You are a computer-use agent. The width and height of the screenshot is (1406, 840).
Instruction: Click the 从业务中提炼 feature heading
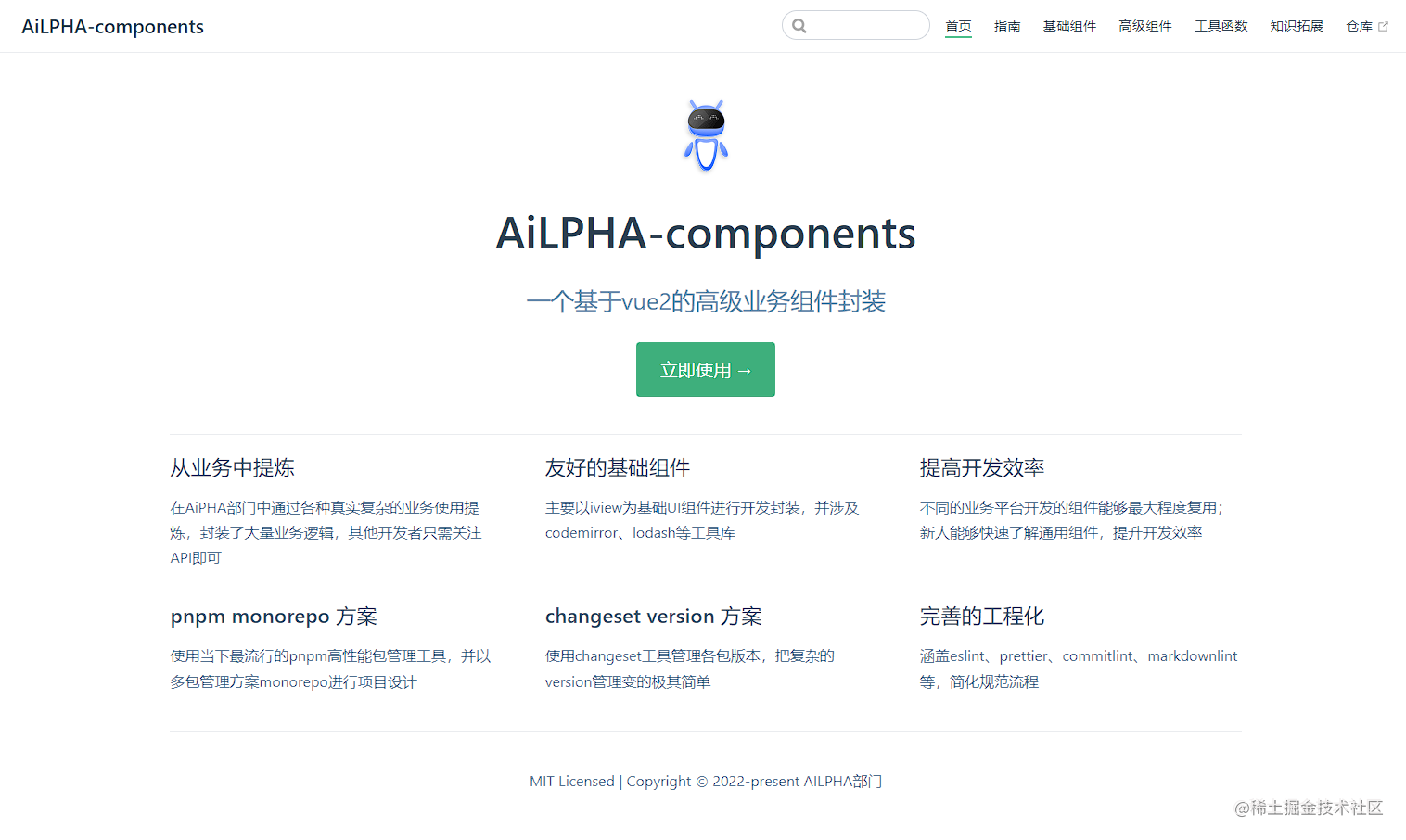(x=233, y=468)
